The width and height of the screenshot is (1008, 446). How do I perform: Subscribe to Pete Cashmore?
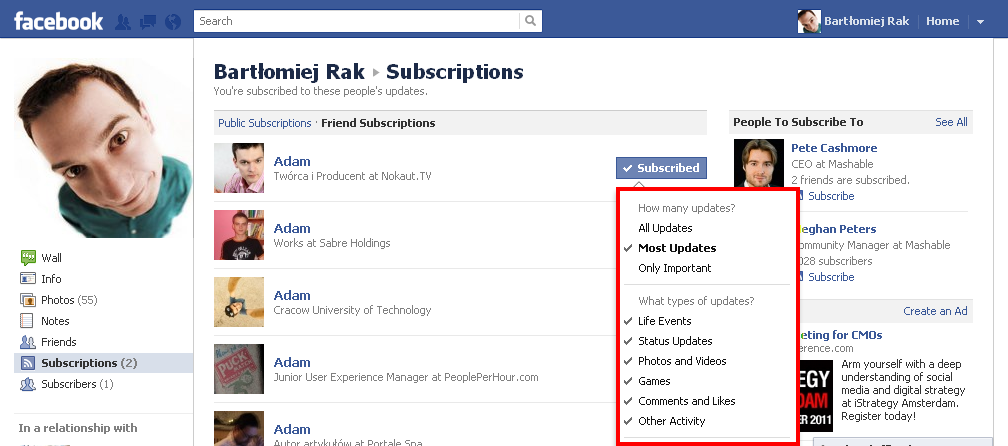831,196
